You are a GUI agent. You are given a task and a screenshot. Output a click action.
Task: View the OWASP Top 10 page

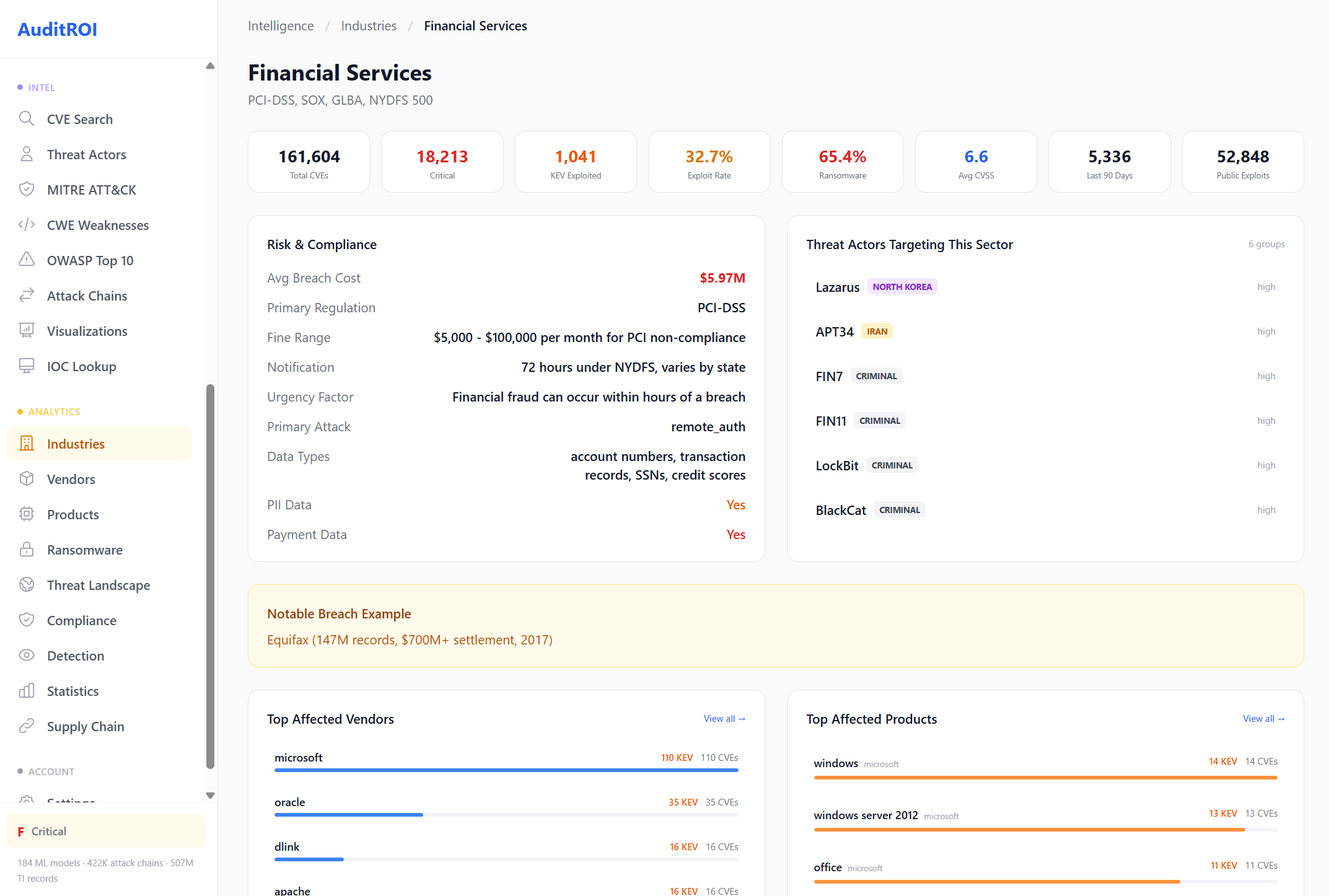point(90,260)
